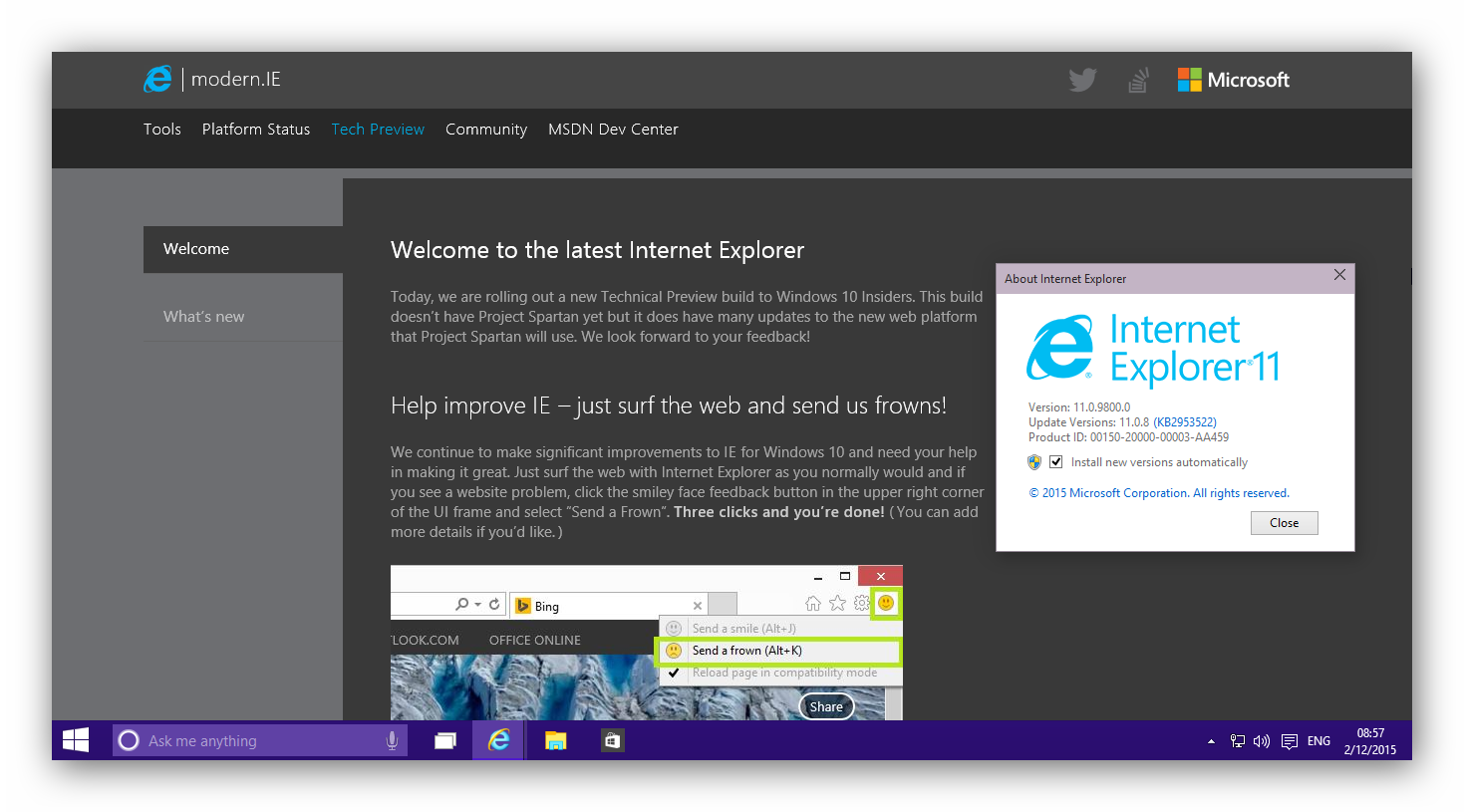Open the notifications action center icon
This screenshot has height=812, width=1464.
pos(1290,741)
